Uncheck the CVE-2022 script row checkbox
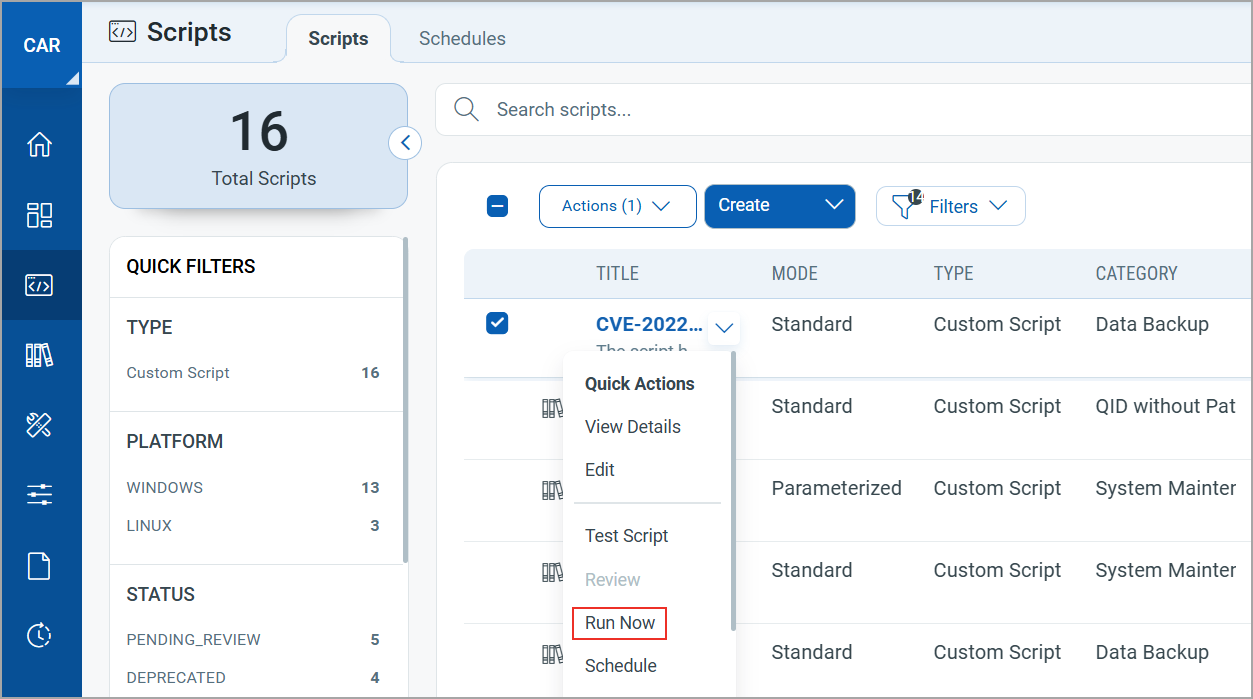 click(x=497, y=323)
